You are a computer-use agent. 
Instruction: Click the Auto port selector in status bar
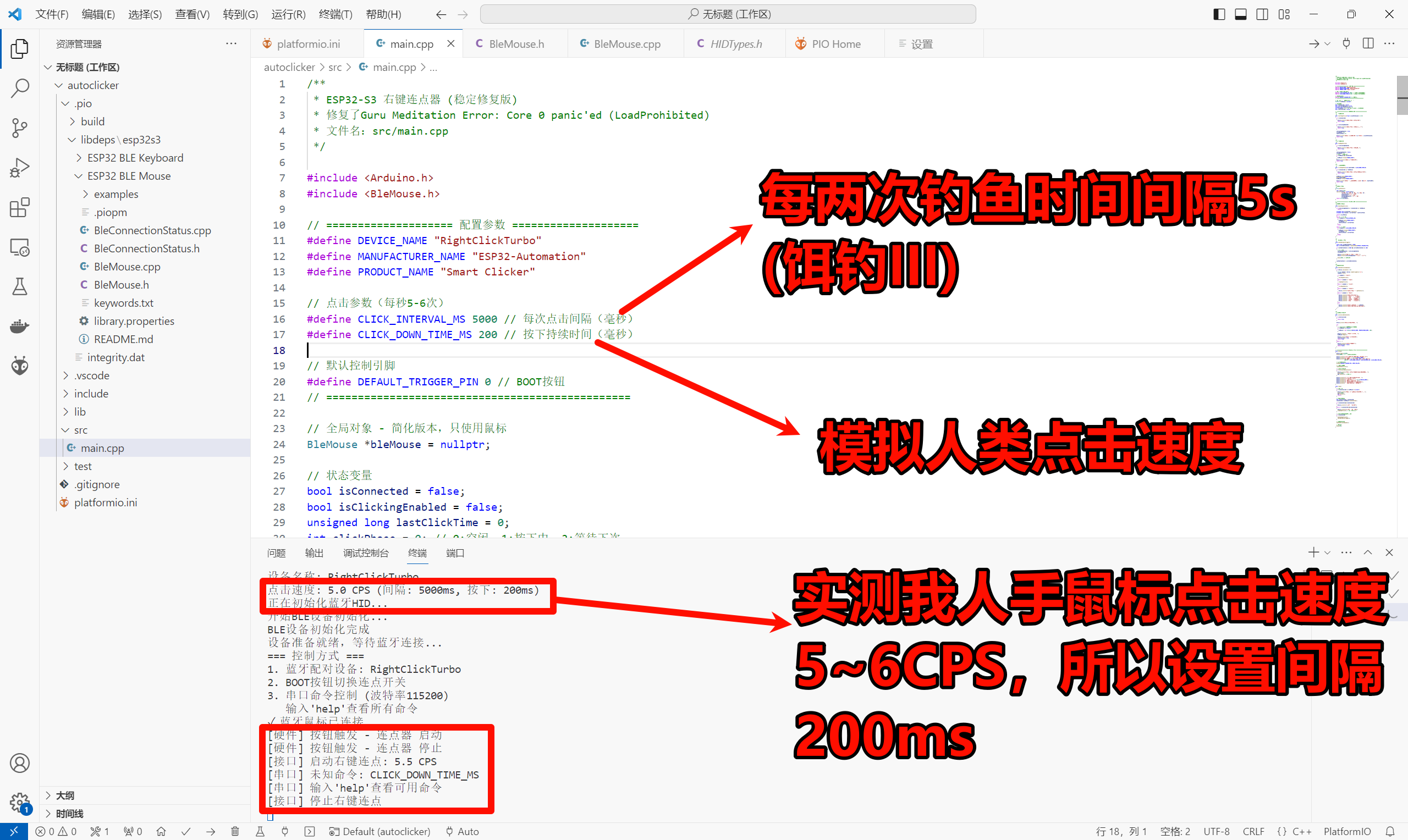click(x=462, y=832)
